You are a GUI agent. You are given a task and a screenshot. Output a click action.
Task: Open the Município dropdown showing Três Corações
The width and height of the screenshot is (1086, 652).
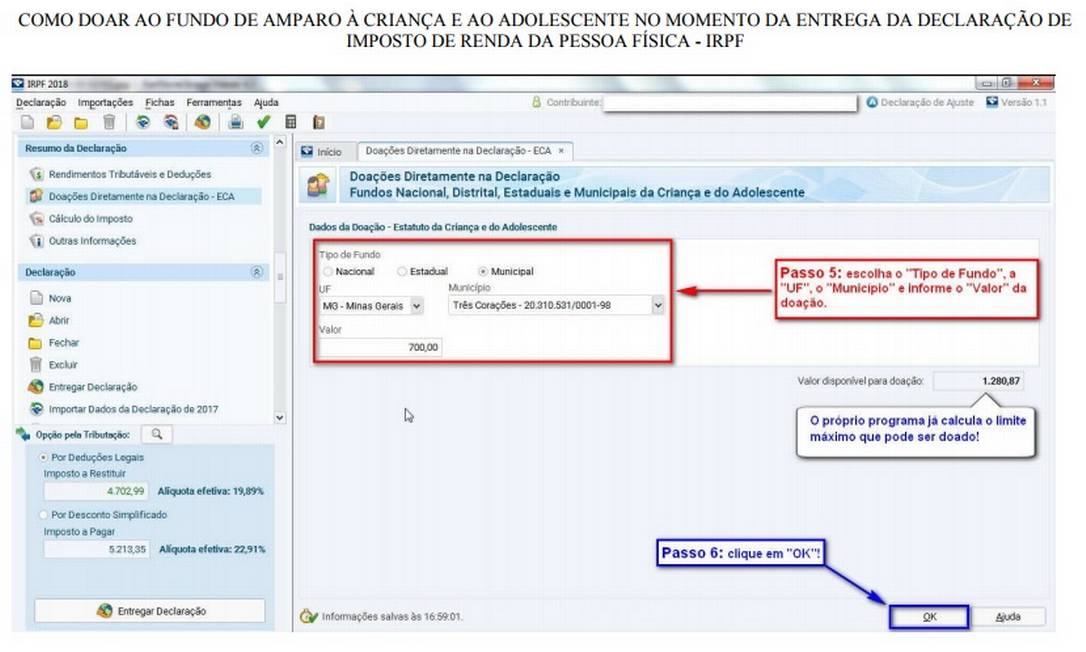pos(556,306)
